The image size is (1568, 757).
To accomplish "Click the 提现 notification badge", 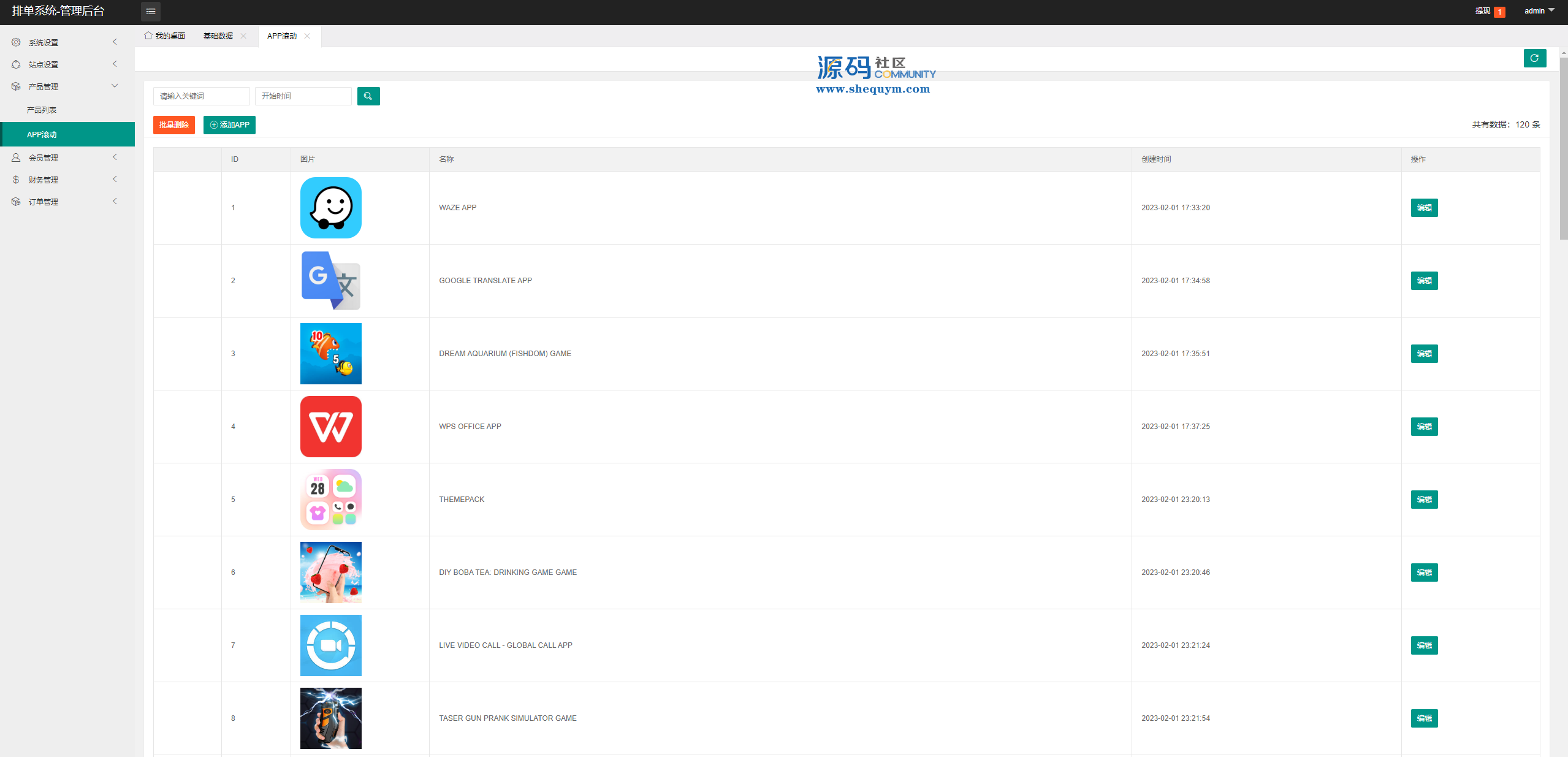I will point(1499,12).
